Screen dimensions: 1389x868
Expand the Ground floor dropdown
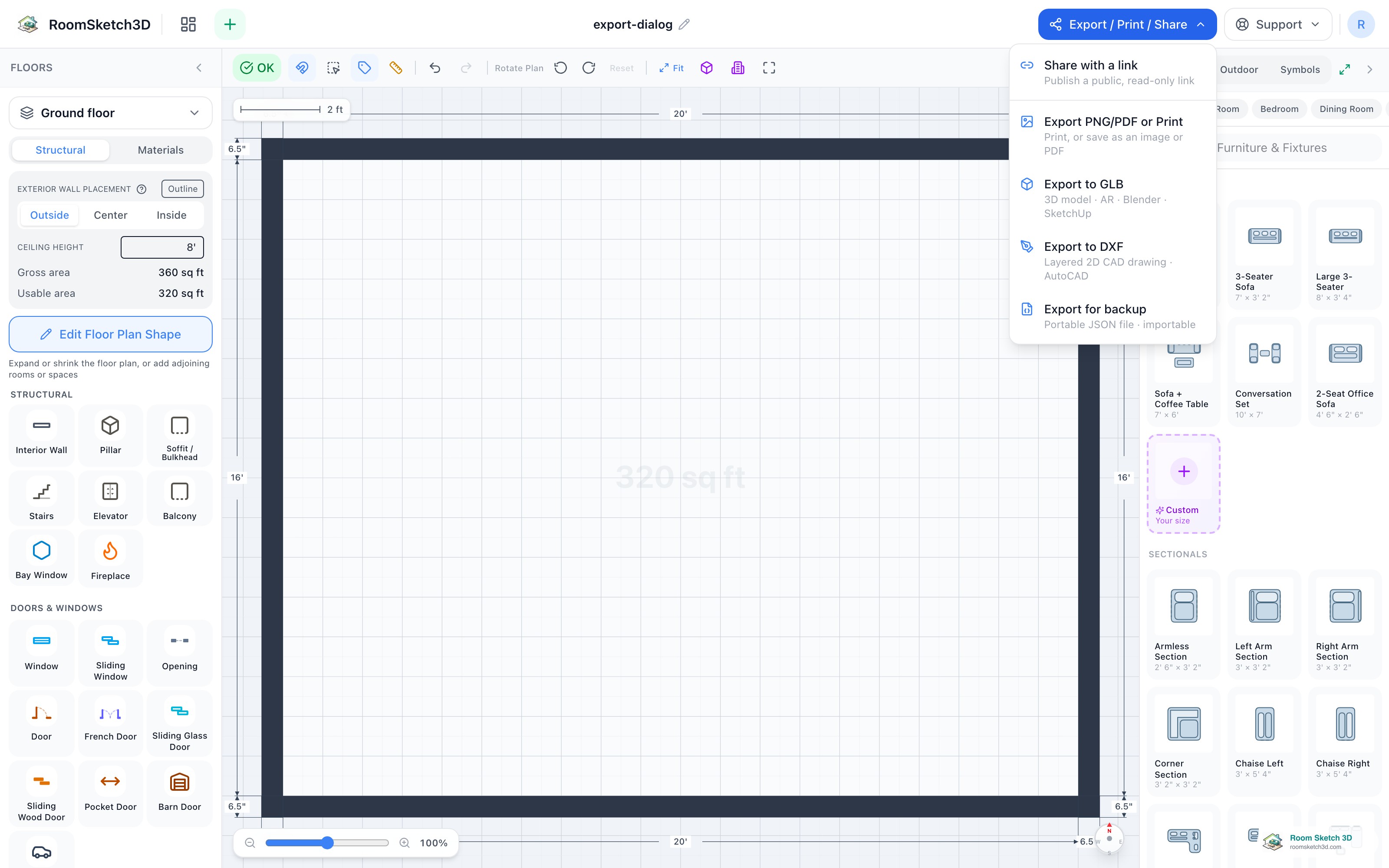(x=110, y=113)
